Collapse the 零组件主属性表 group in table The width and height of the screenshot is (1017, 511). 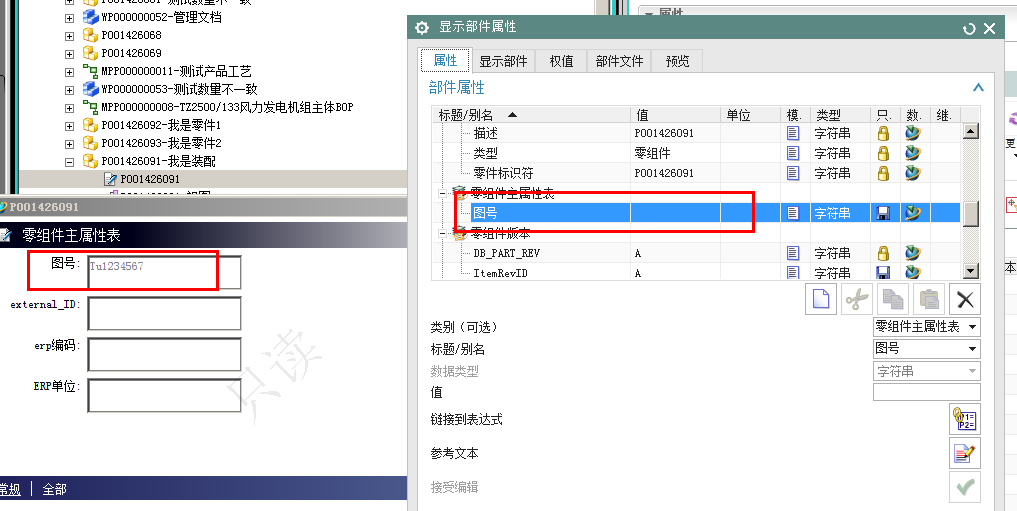(x=443, y=193)
